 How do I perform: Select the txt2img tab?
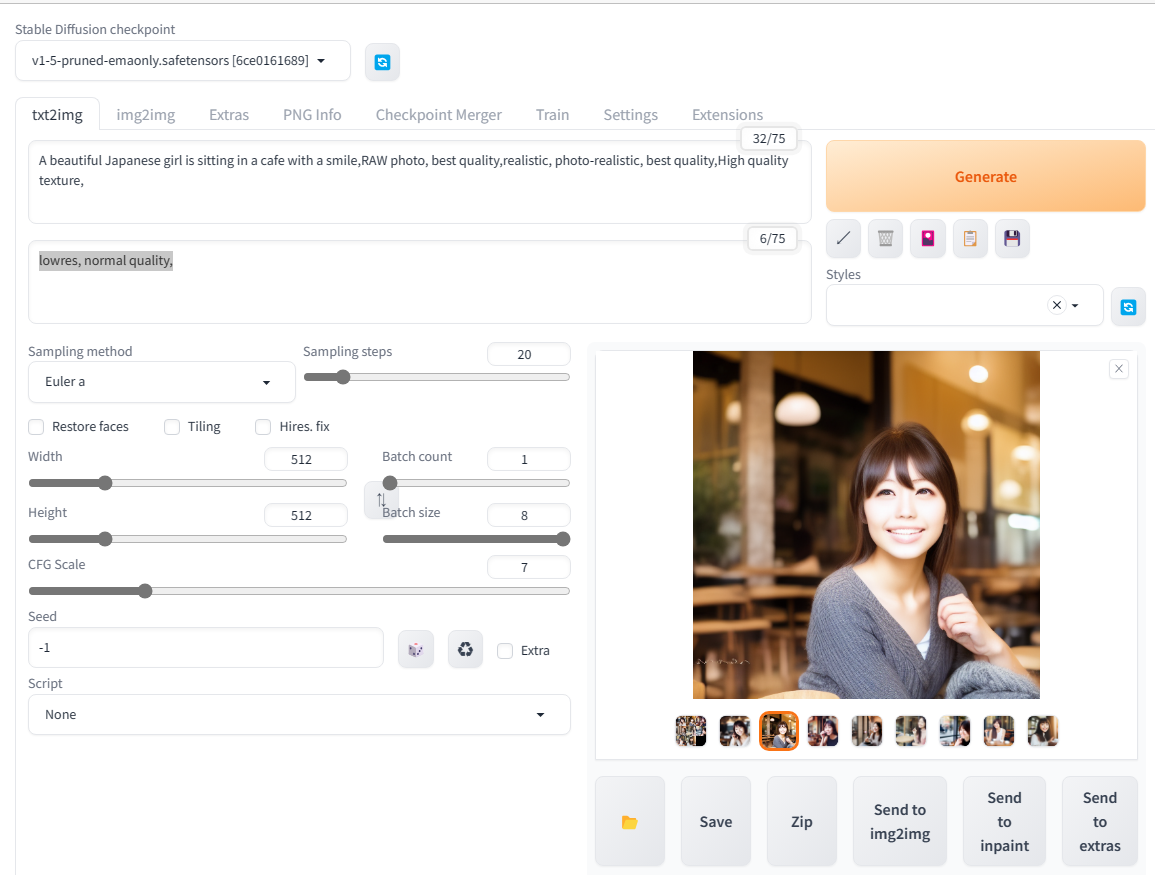pyautogui.click(x=57, y=115)
